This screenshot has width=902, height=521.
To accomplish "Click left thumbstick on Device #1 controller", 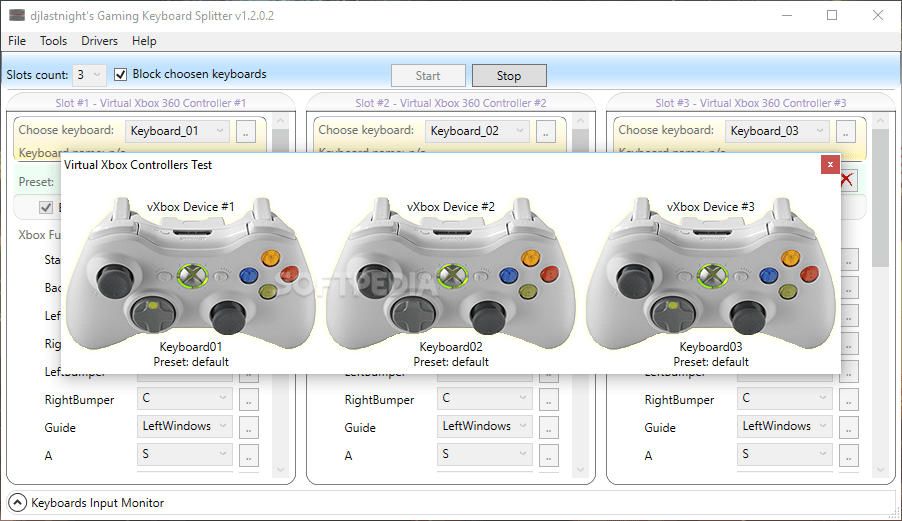I will tap(114, 280).
